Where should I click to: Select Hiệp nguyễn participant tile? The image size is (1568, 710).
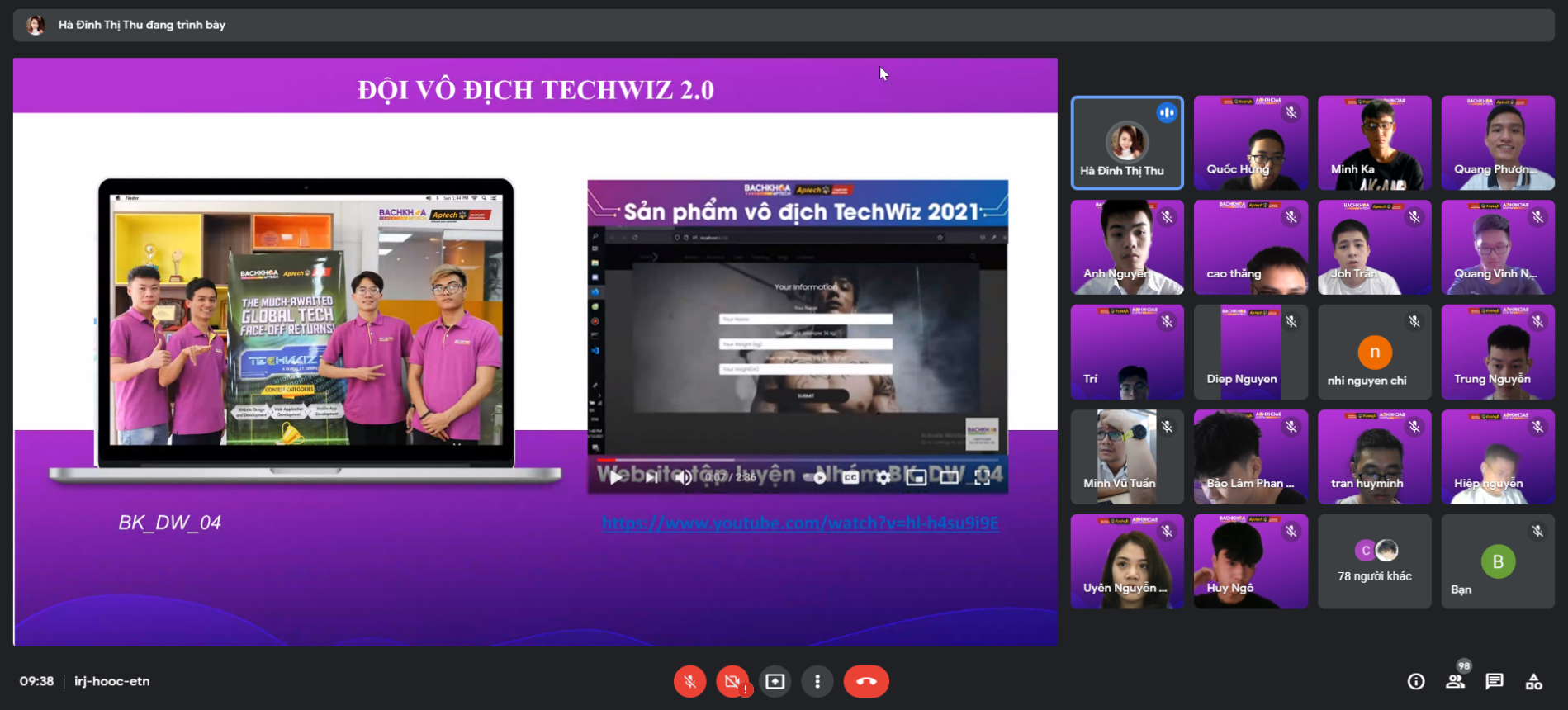1498,457
